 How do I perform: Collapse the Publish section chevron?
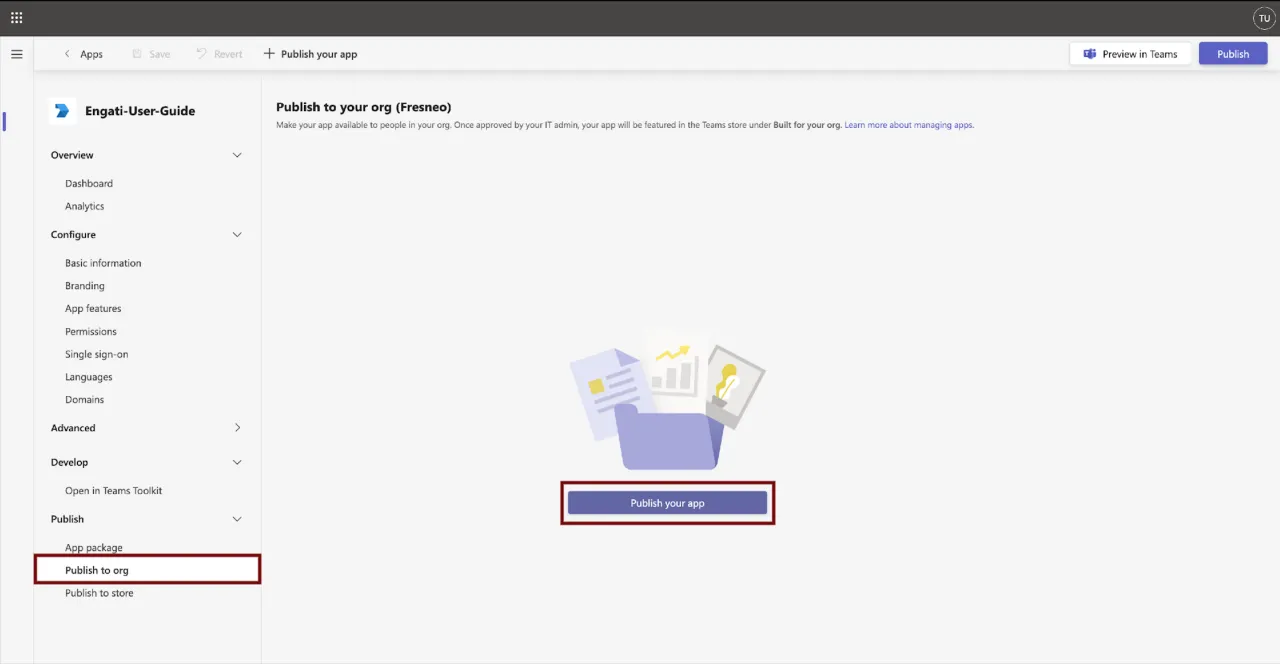(x=237, y=519)
